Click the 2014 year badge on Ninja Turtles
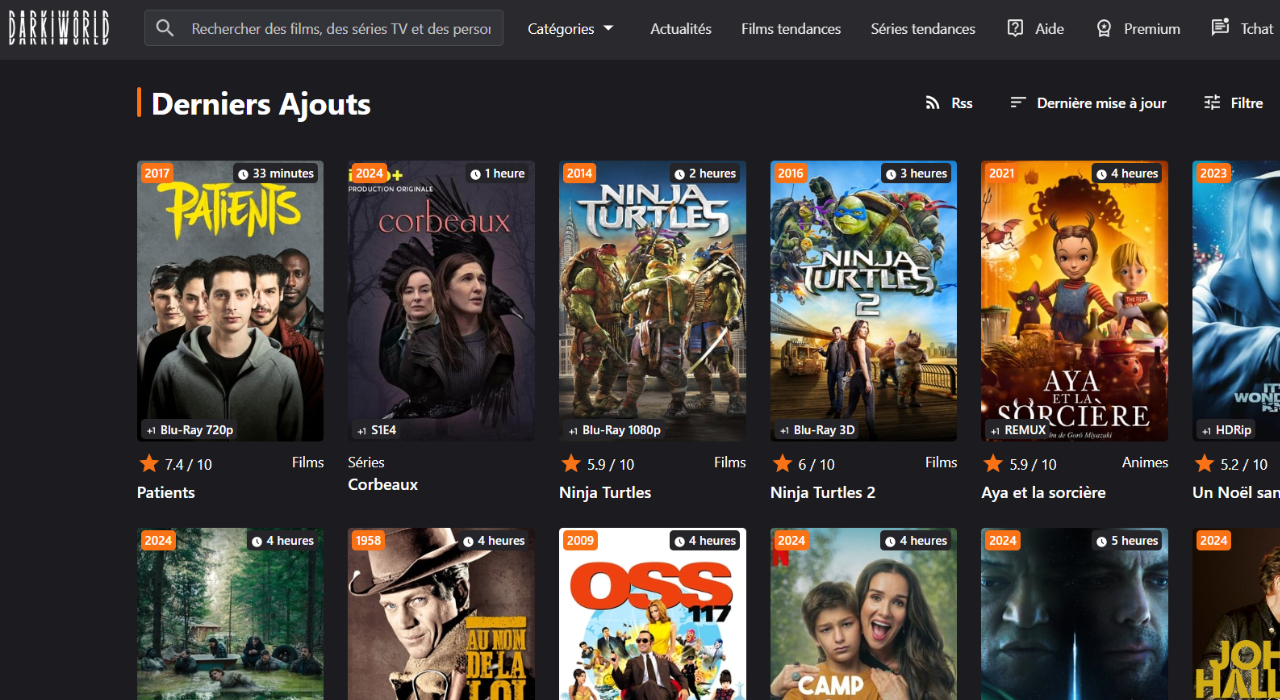The height and width of the screenshot is (700, 1280). [580, 173]
